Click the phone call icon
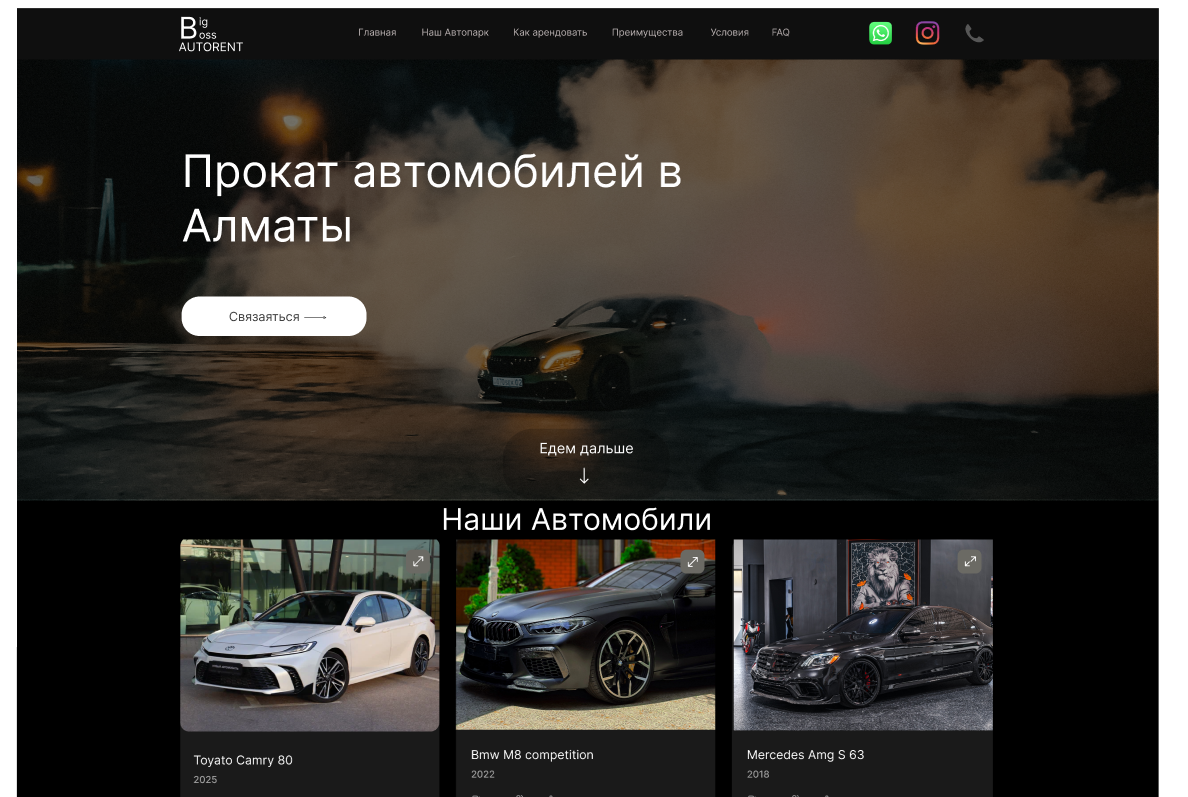 click(974, 33)
